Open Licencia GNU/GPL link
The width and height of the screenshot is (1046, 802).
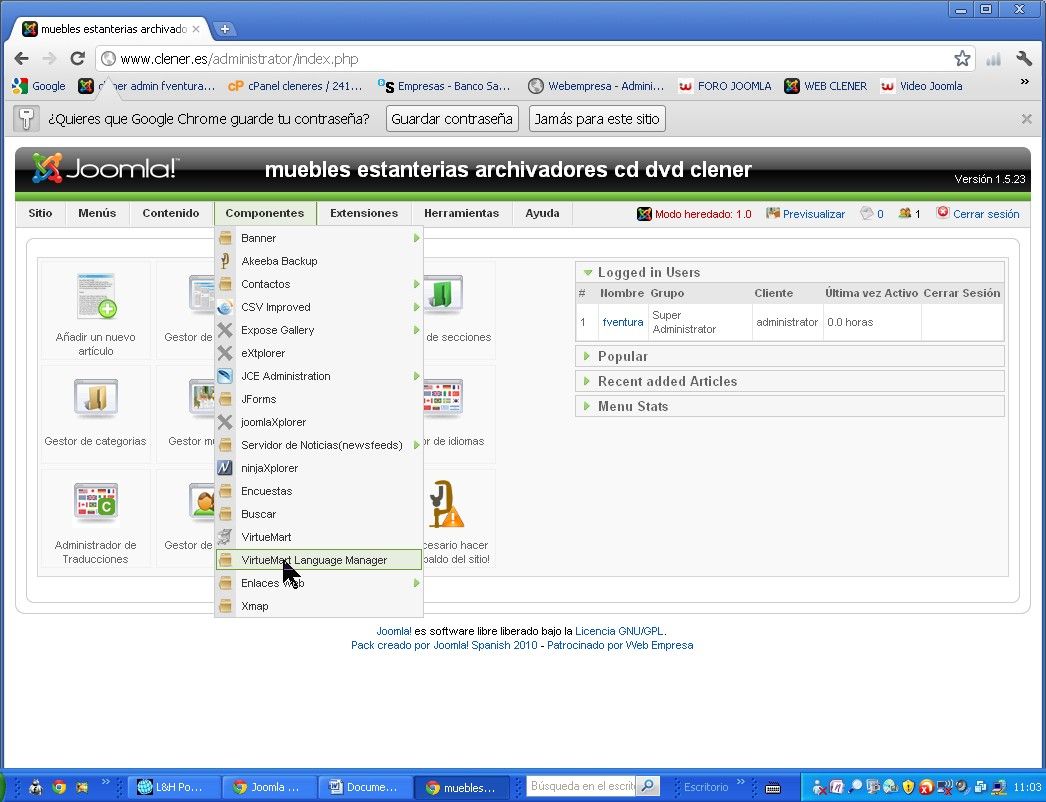[x=619, y=631]
